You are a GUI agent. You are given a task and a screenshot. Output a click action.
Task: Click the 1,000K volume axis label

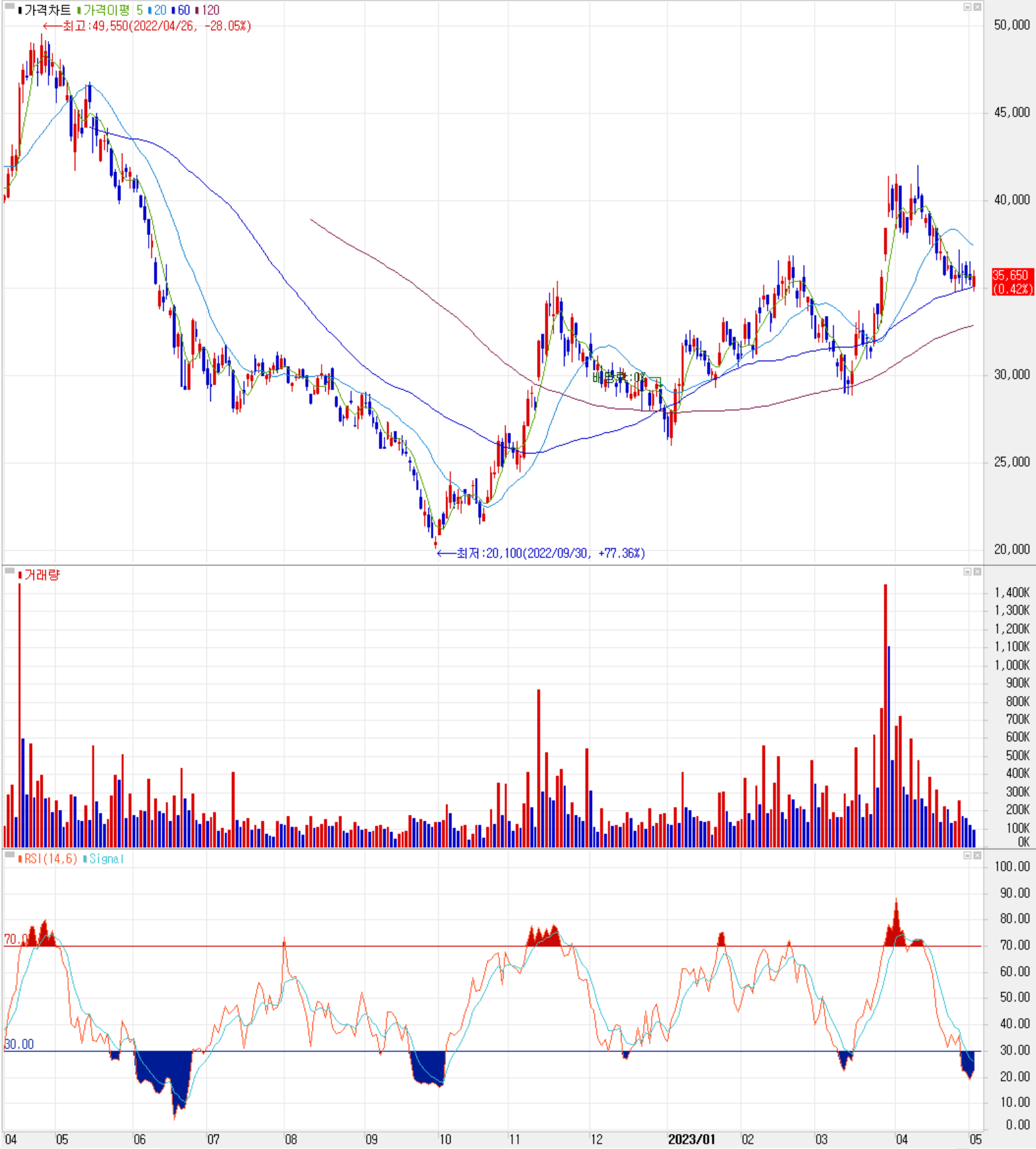[1012, 665]
